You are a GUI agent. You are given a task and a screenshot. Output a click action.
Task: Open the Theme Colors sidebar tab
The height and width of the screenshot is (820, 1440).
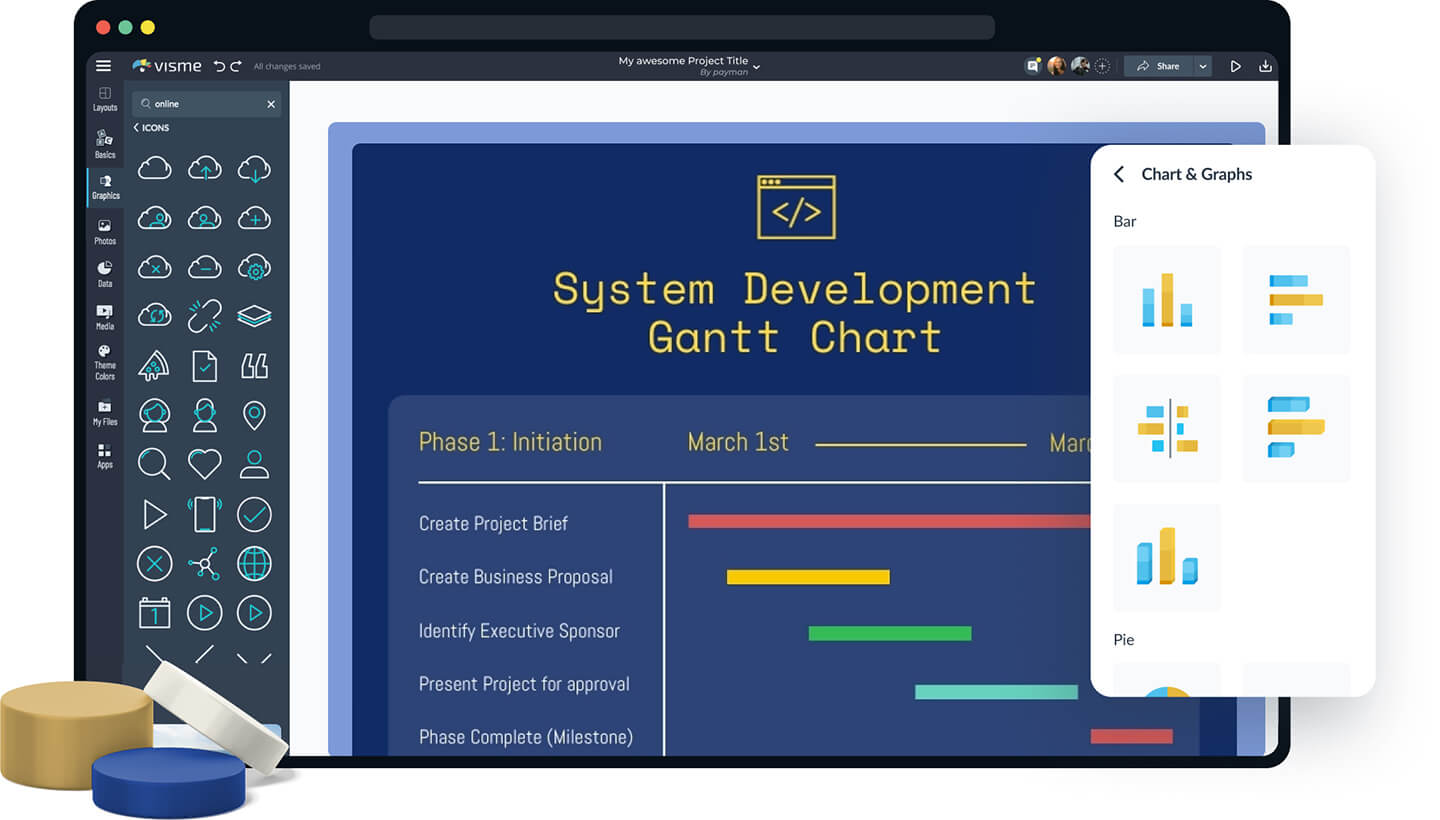105,362
